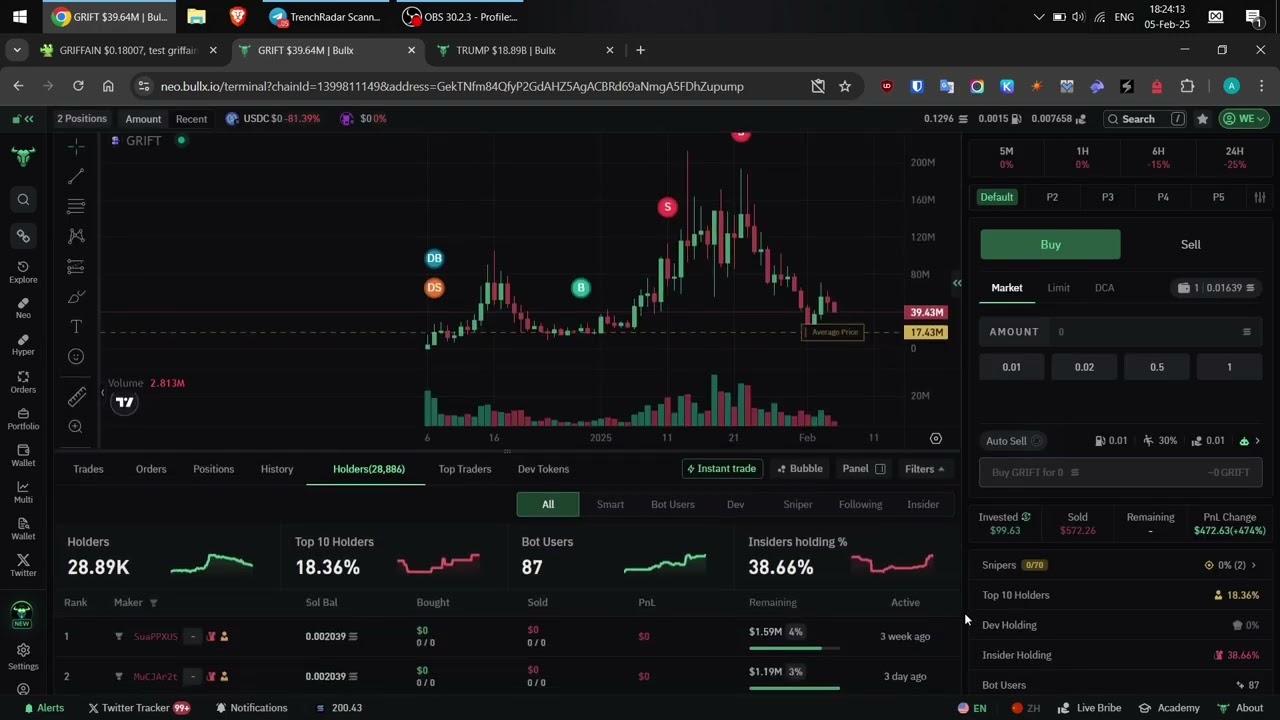
Task: Select the Insider holders filter
Action: coord(923,505)
